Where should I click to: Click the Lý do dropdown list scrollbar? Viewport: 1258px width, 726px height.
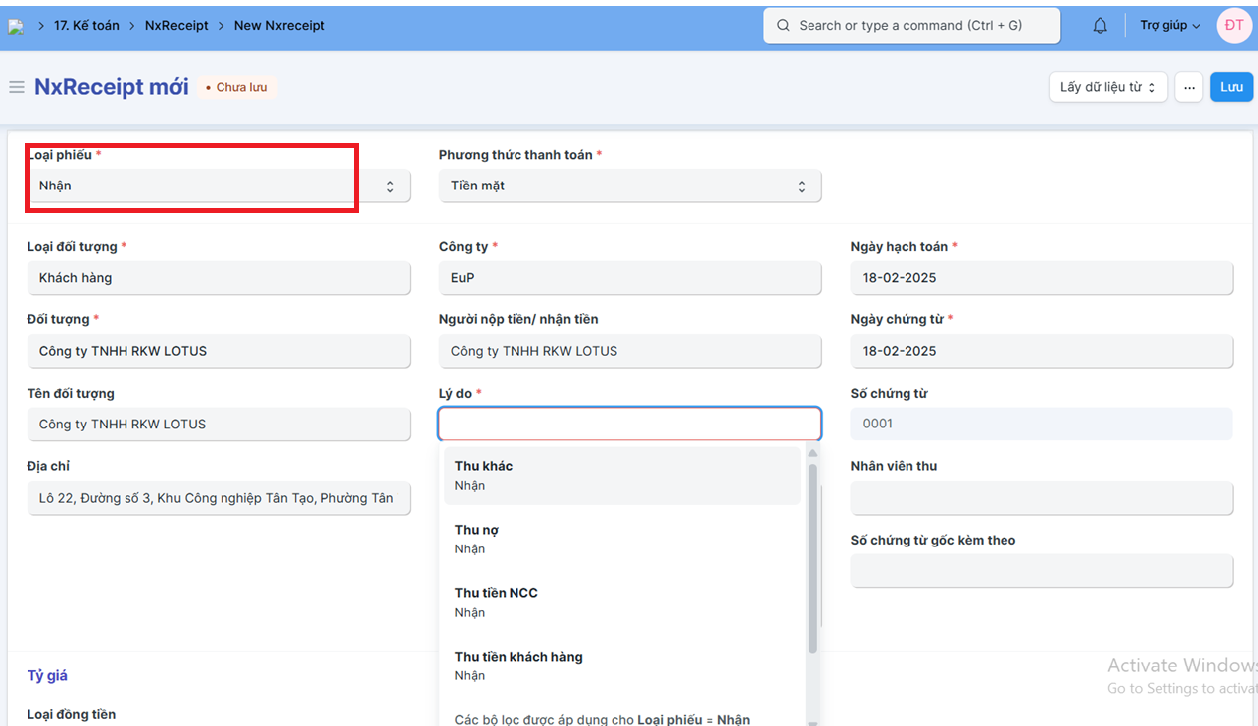(x=813, y=560)
